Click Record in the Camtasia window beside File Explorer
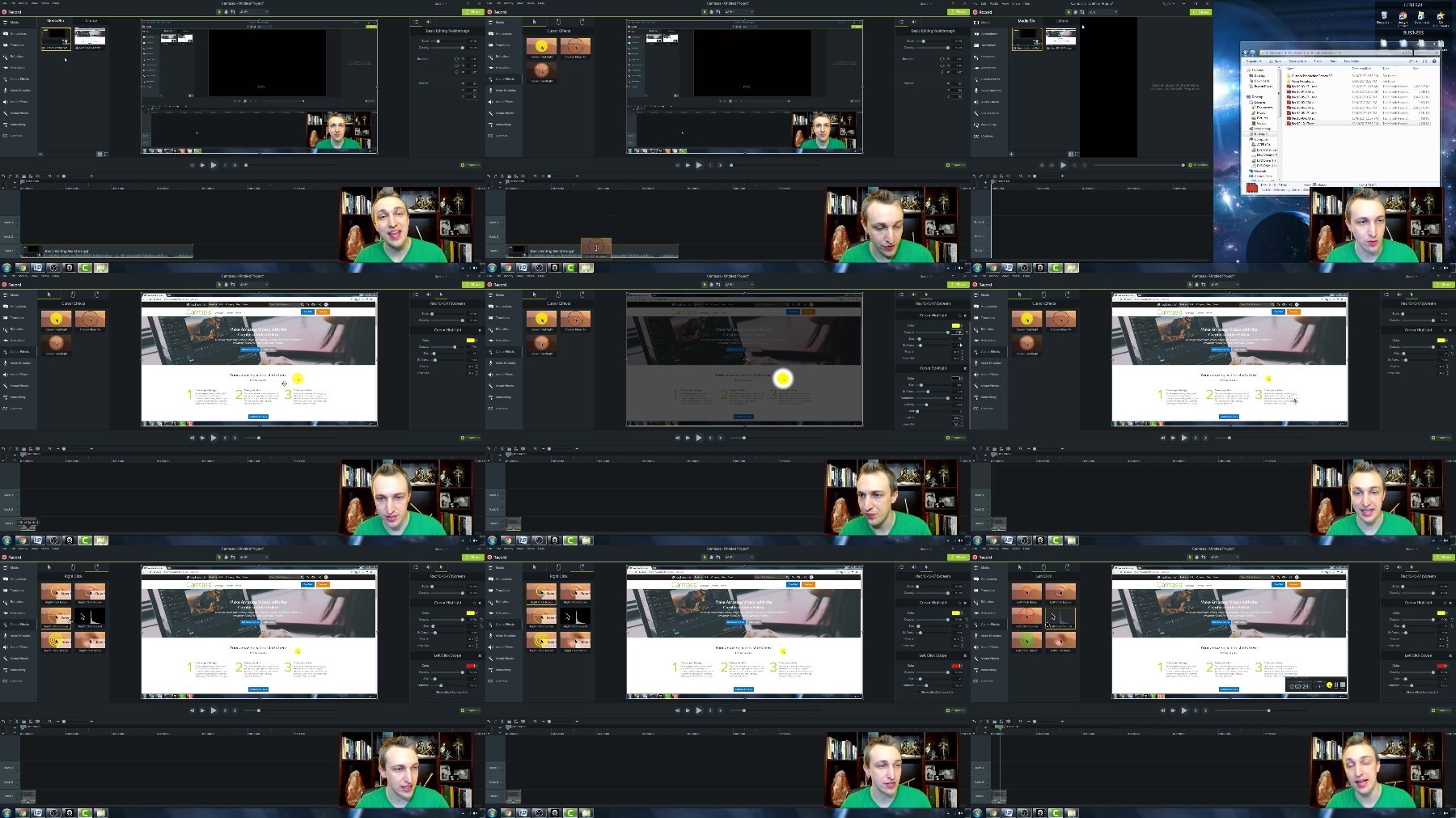Screen dimensions: 1456x818 983,12
